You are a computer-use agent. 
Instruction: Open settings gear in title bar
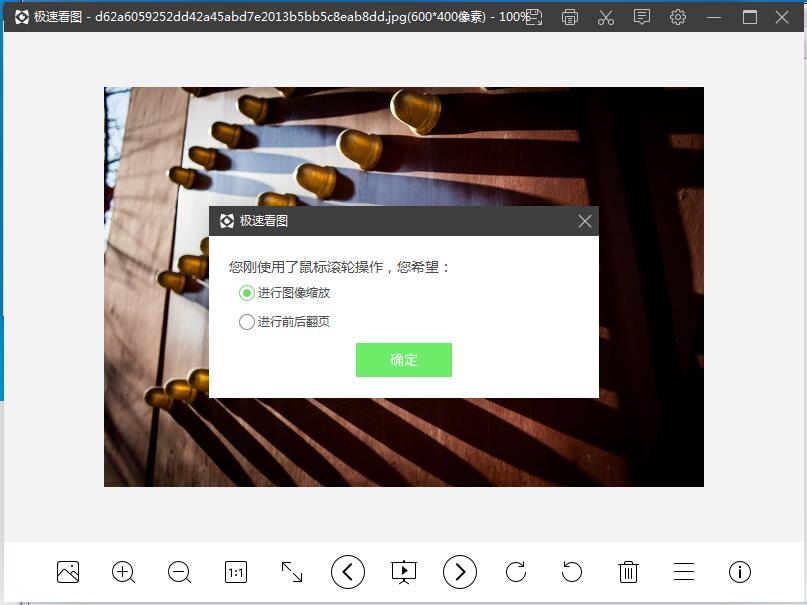(678, 17)
